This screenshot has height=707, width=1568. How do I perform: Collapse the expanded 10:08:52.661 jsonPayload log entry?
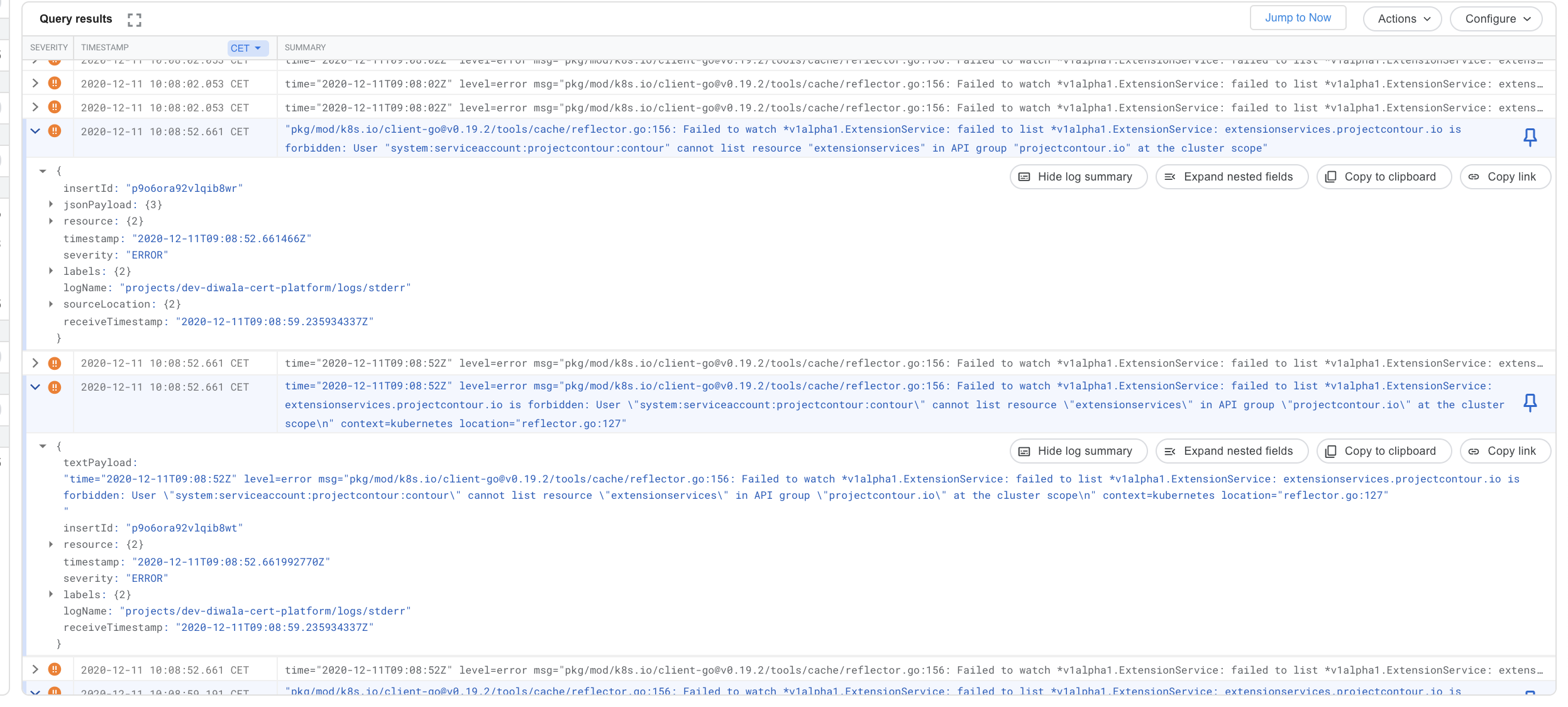click(x=35, y=131)
